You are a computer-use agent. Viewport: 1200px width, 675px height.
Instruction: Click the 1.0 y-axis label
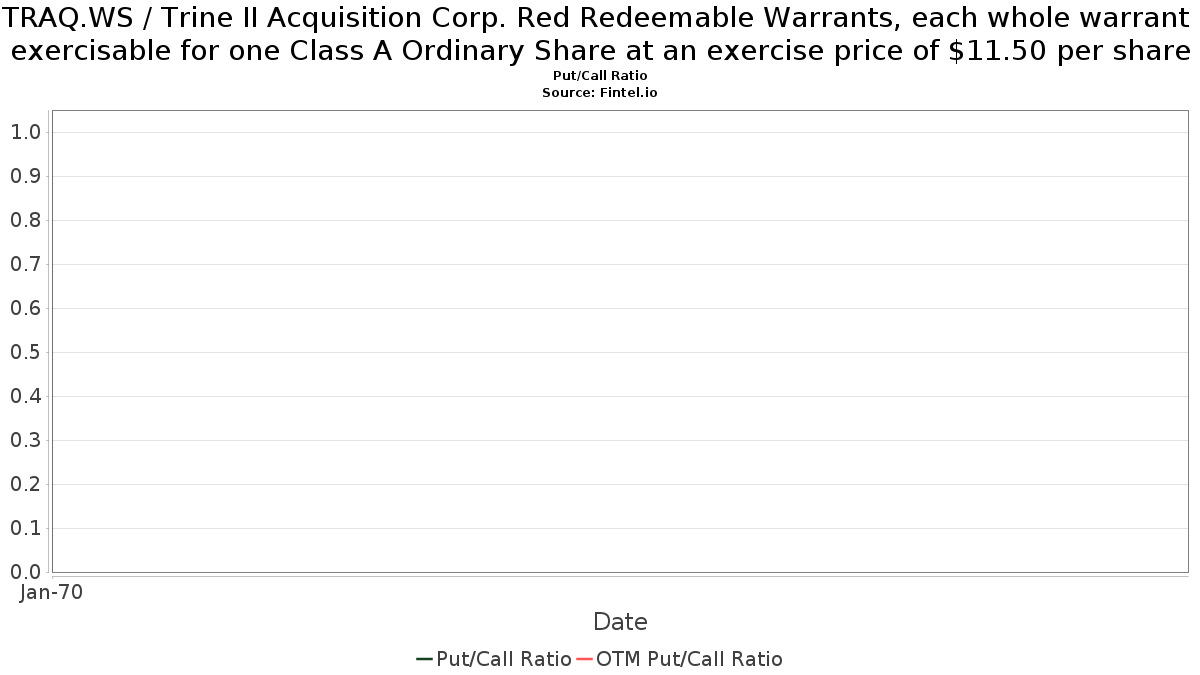(x=26, y=132)
